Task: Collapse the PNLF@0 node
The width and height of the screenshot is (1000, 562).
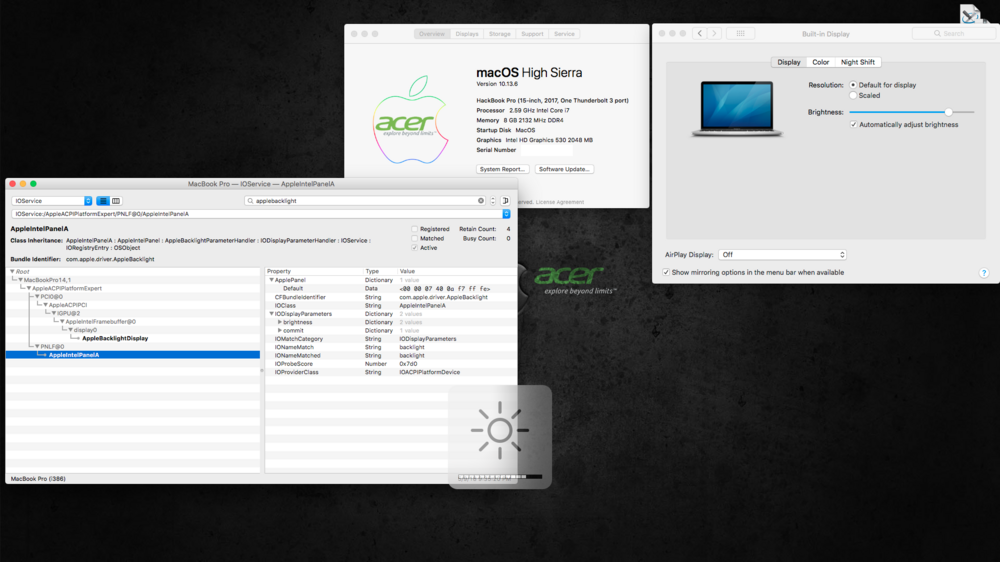Action: [x=37, y=346]
